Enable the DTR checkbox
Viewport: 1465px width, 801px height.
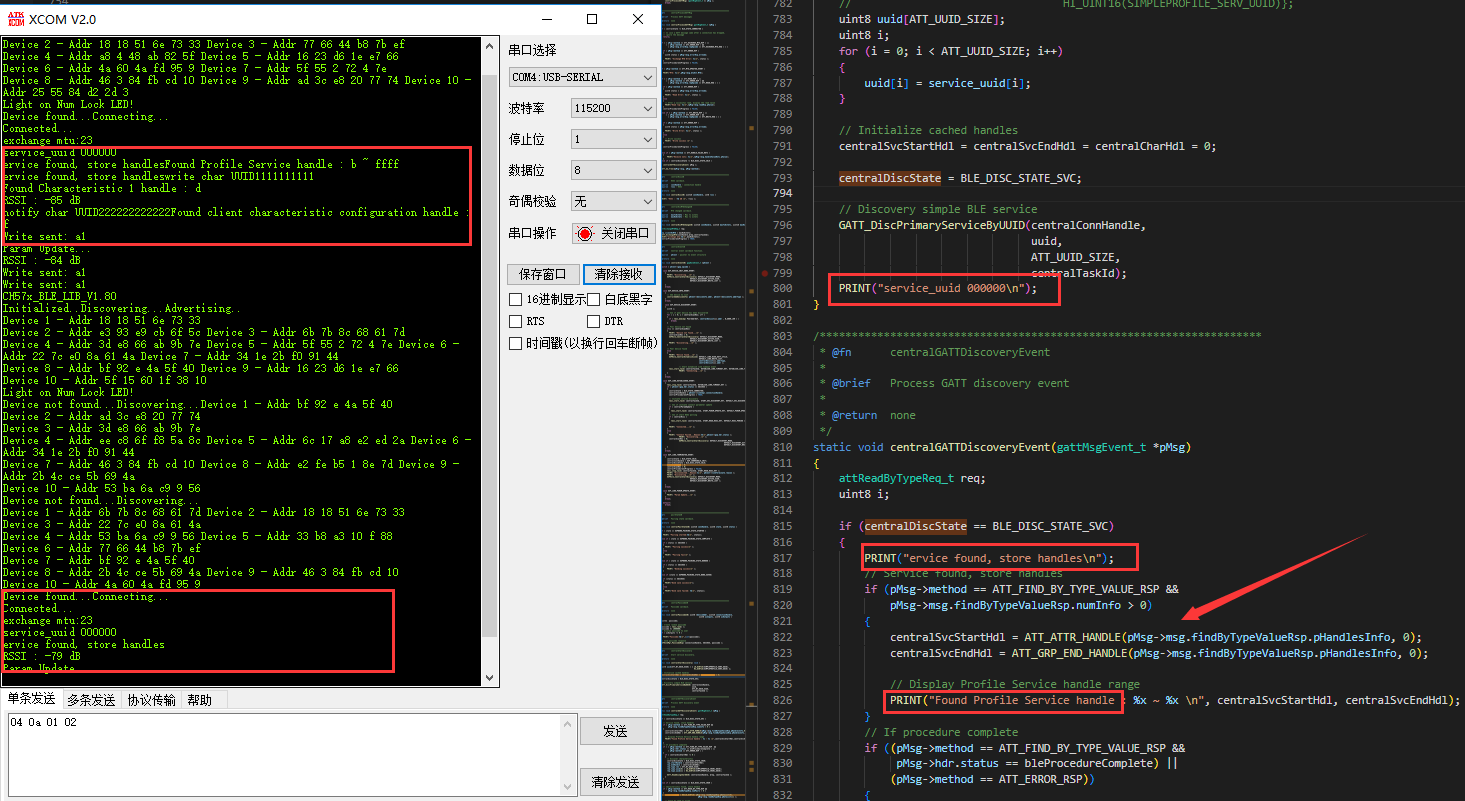pyautogui.click(x=593, y=321)
